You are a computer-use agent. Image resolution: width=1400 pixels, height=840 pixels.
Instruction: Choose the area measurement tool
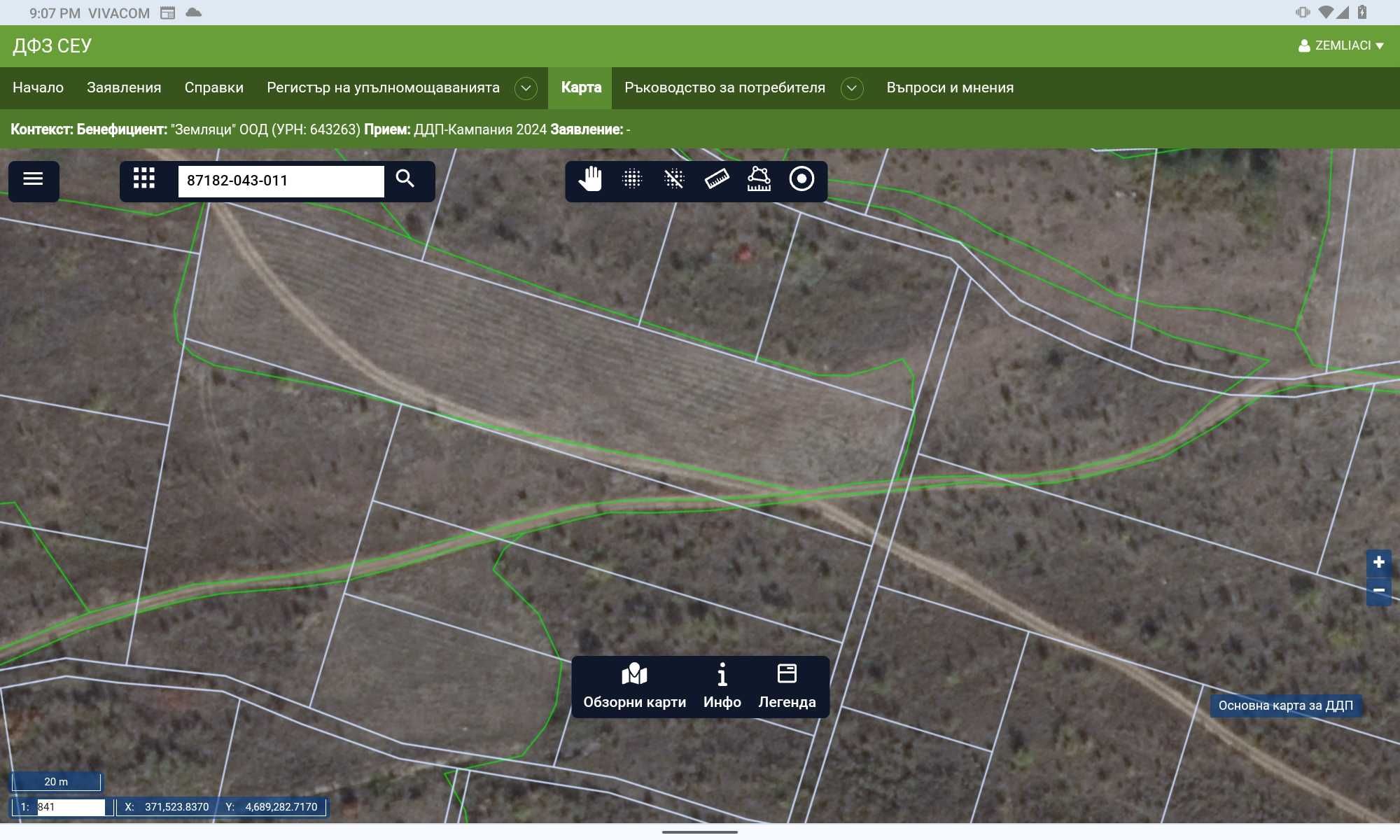pyautogui.click(x=759, y=179)
